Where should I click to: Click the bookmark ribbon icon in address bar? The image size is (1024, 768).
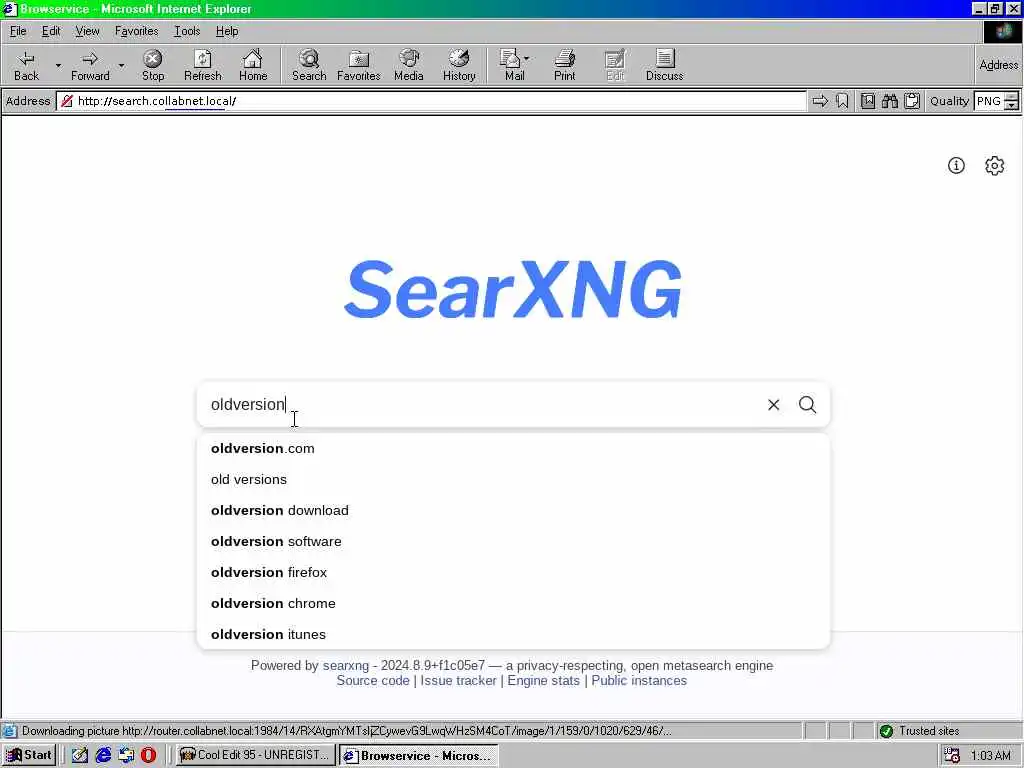point(842,101)
